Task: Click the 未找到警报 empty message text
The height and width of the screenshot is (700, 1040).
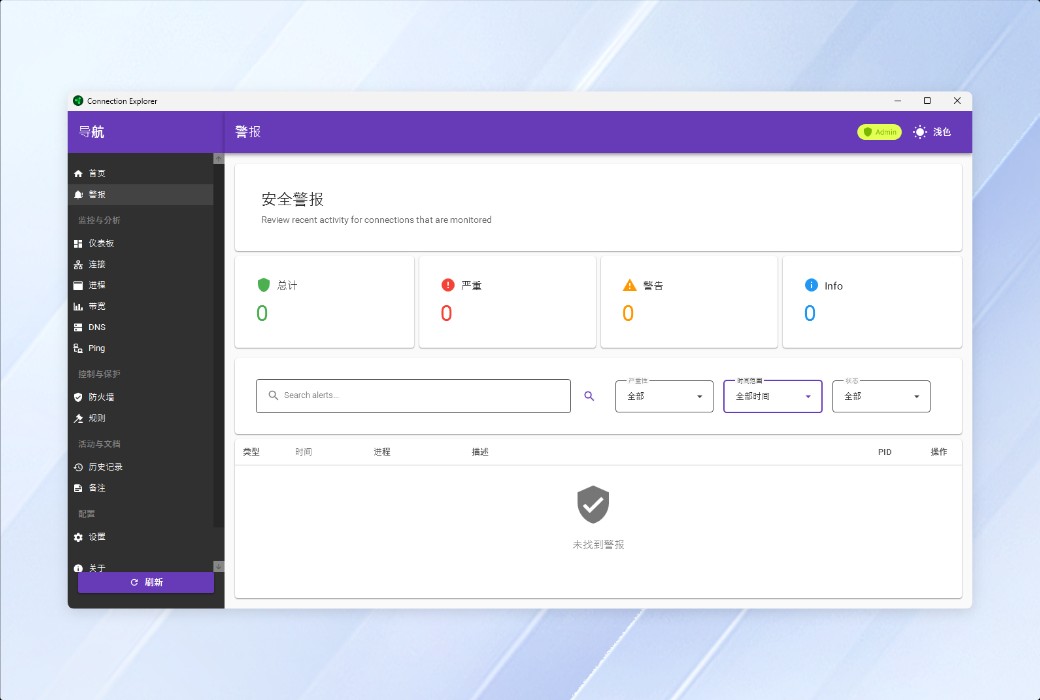Action: 598,545
